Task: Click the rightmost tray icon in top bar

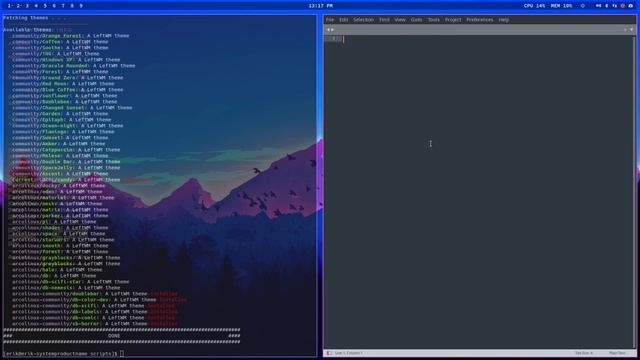Action: [631, 6]
